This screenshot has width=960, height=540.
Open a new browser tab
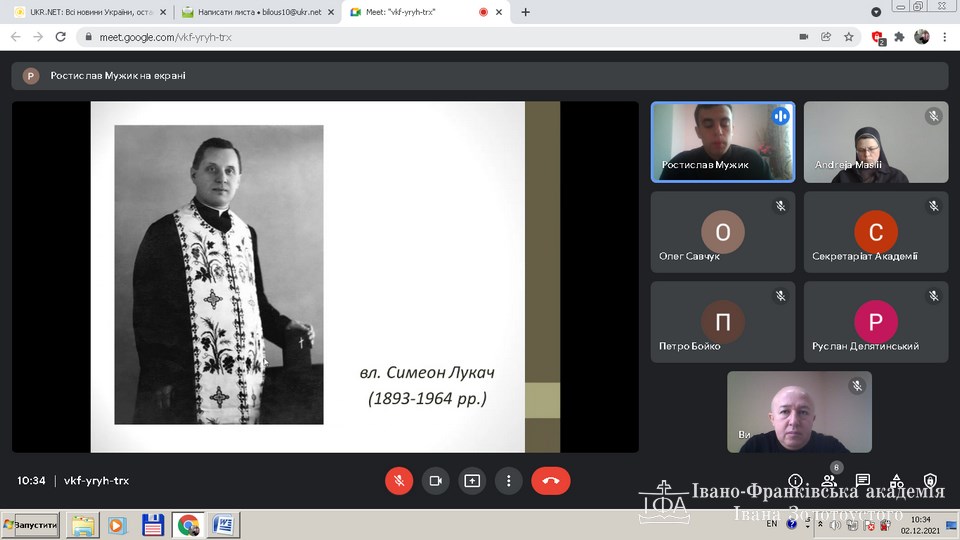point(526,12)
